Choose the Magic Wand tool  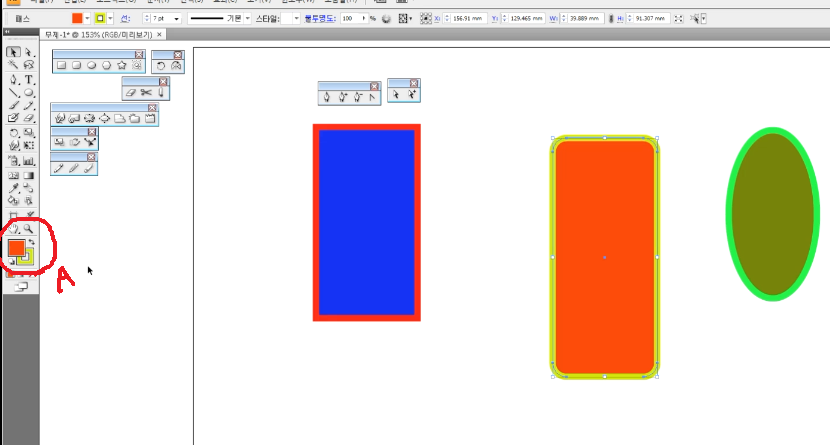pyautogui.click(x=13, y=65)
